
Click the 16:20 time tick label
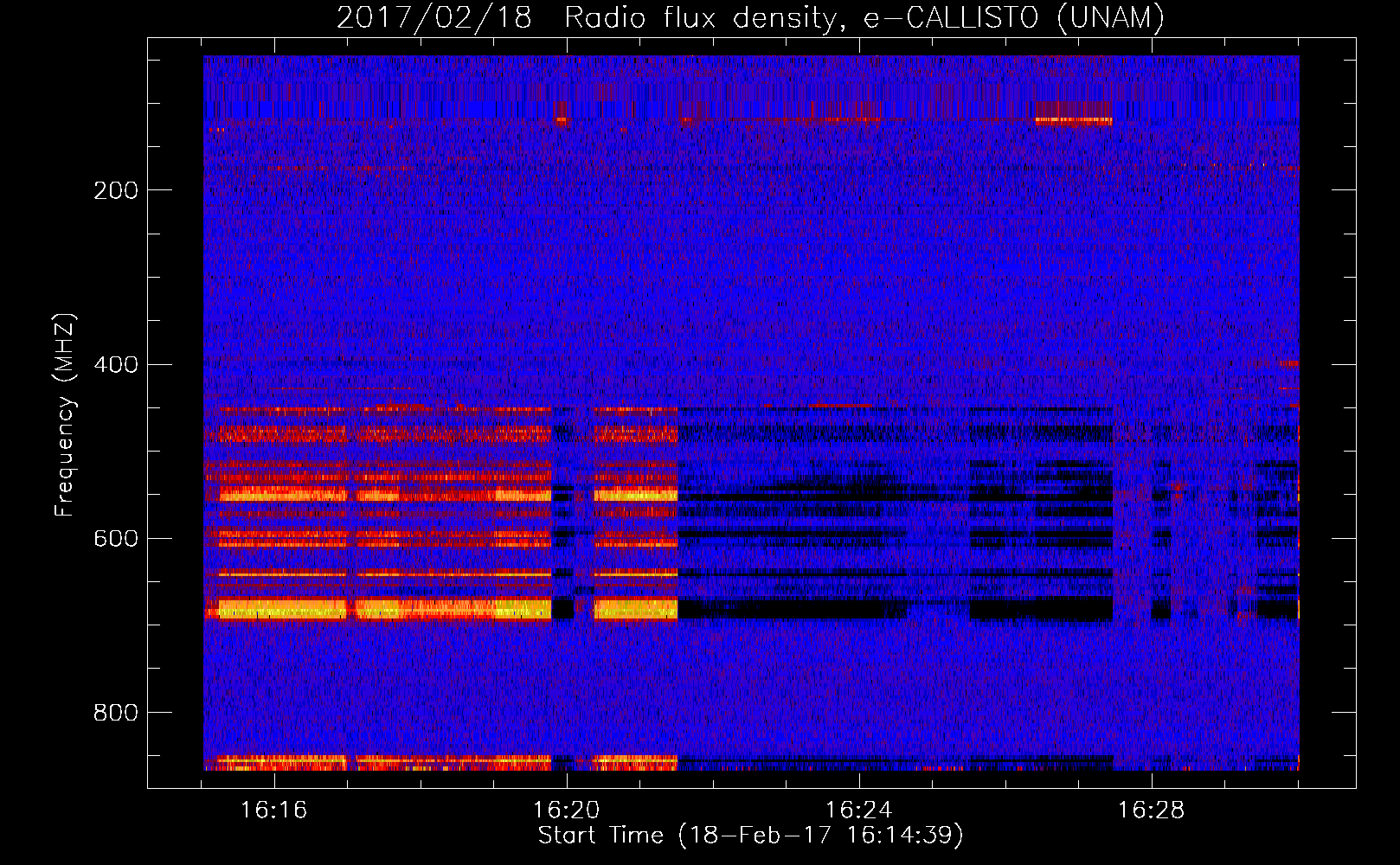pyautogui.click(x=567, y=811)
